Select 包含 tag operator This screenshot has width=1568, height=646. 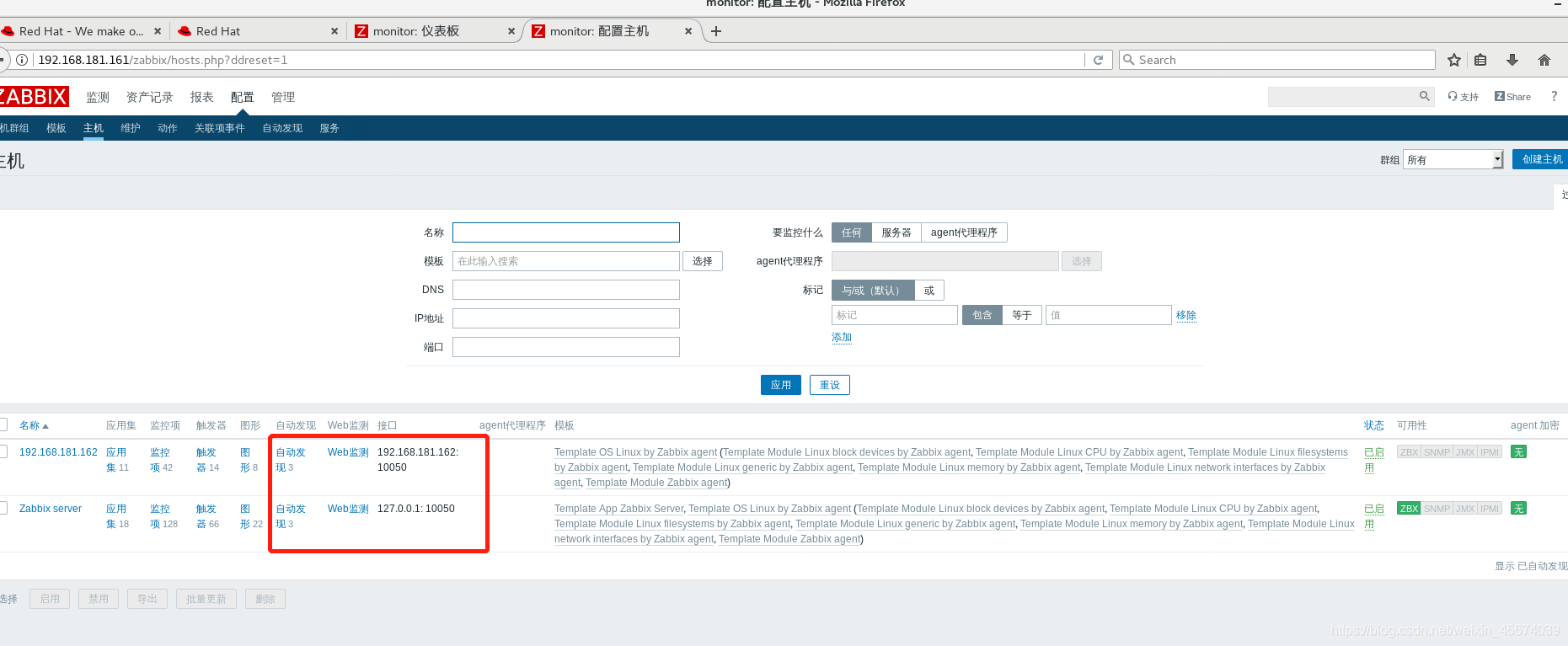coord(982,315)
